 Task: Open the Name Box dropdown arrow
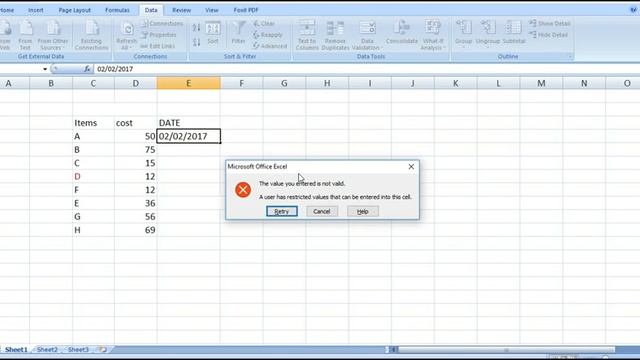(45, 69)
